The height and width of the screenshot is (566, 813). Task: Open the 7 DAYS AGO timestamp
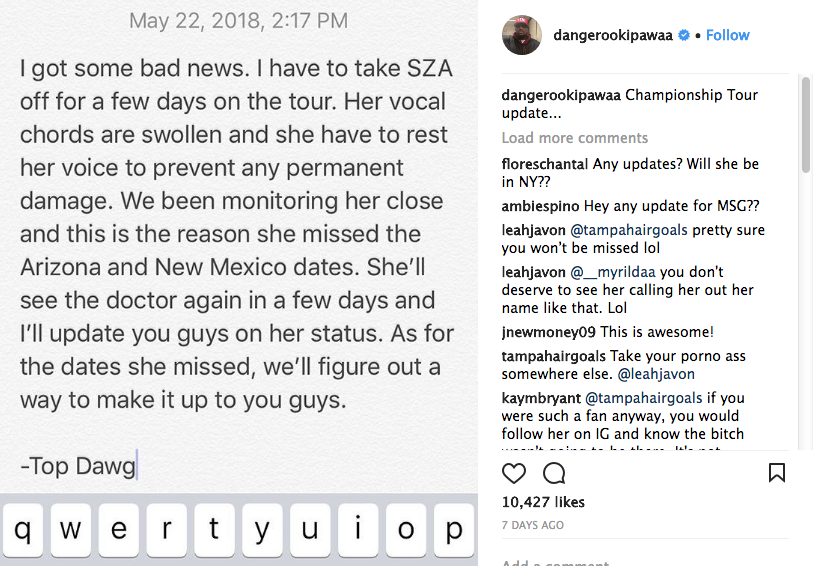(x=533, y=525)
